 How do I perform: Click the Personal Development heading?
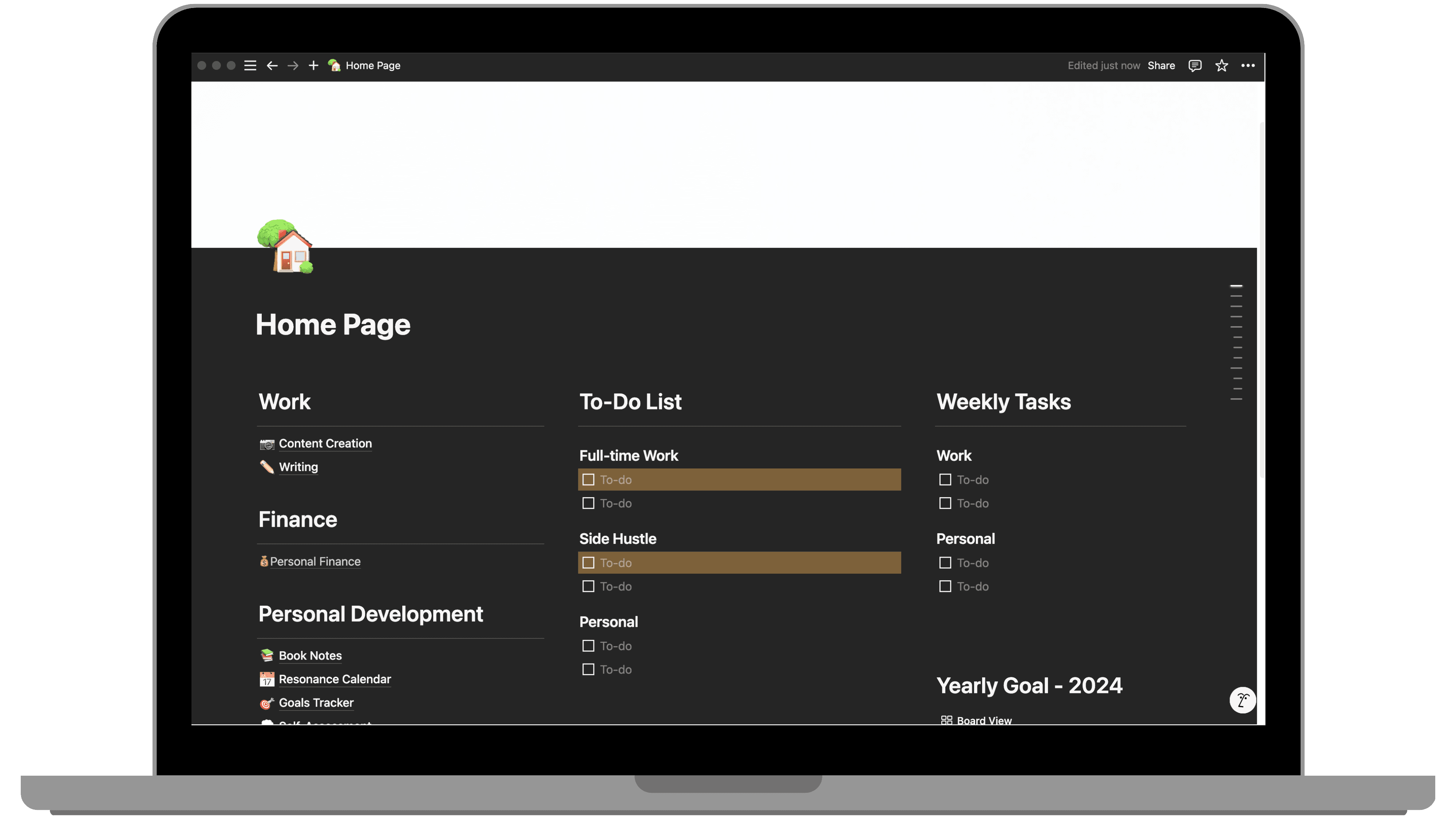pyautogui.click(x=370, y=614)
